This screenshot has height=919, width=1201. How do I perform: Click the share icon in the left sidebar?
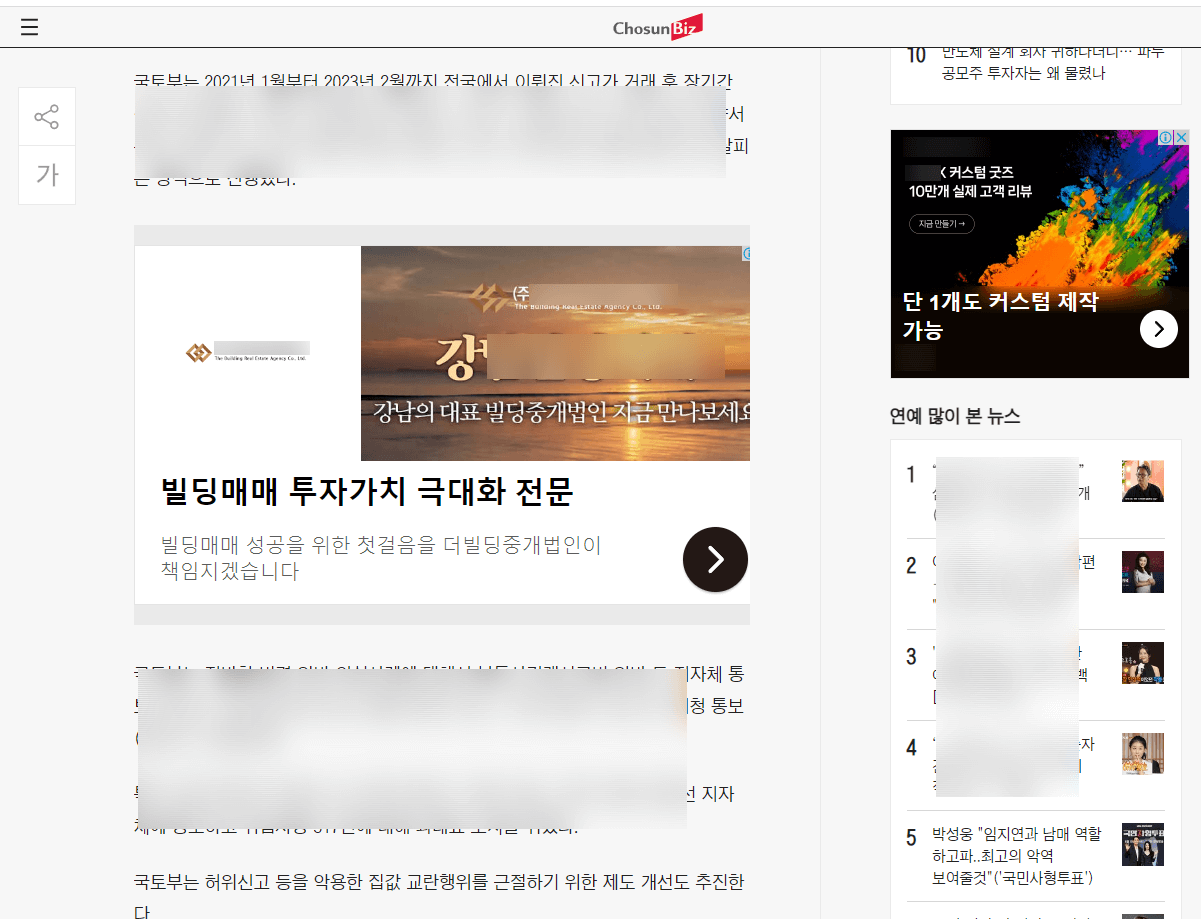46,116
